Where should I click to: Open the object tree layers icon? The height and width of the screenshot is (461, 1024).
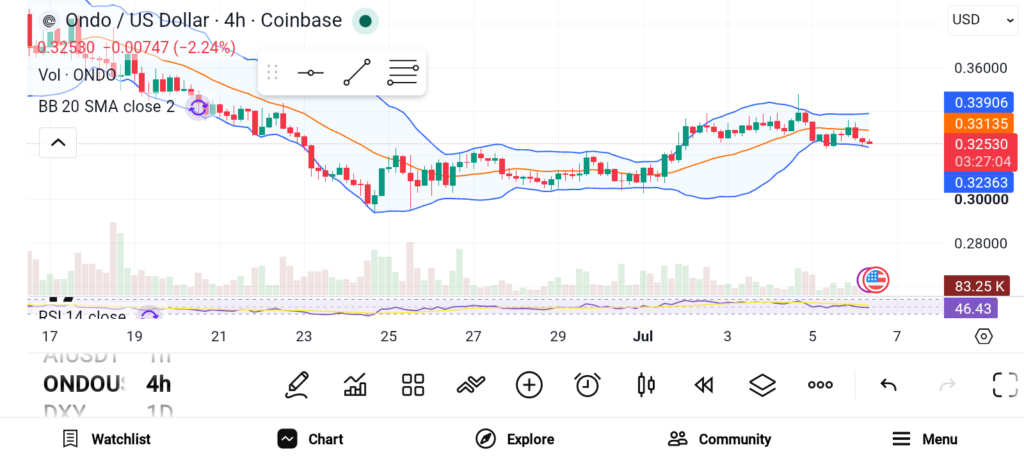pyautogui.click(x=762, y=385)
